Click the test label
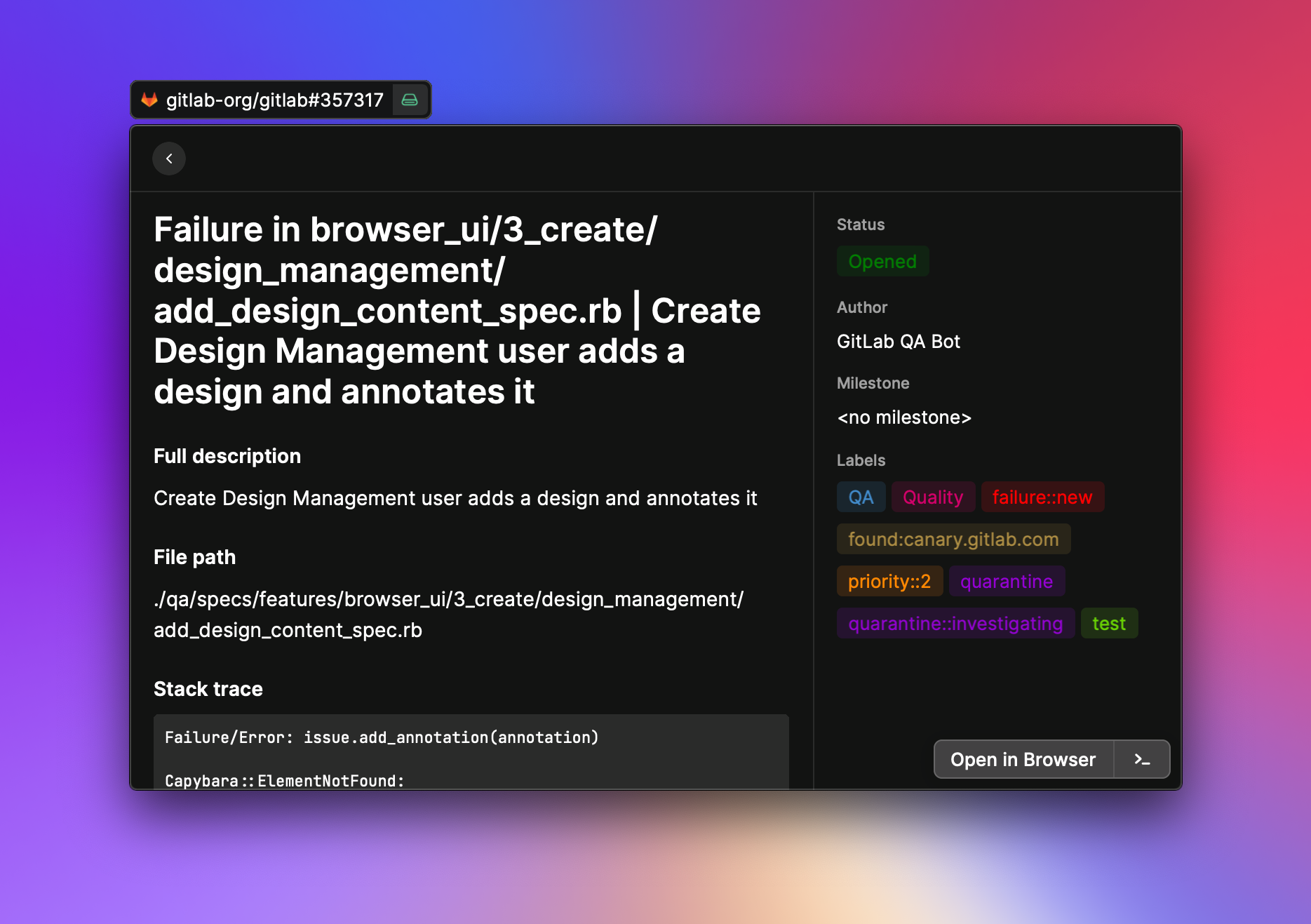Image resolution: width=1311 pixels, height=924 pixels. pyautogui.click(x=1109, y=623)
